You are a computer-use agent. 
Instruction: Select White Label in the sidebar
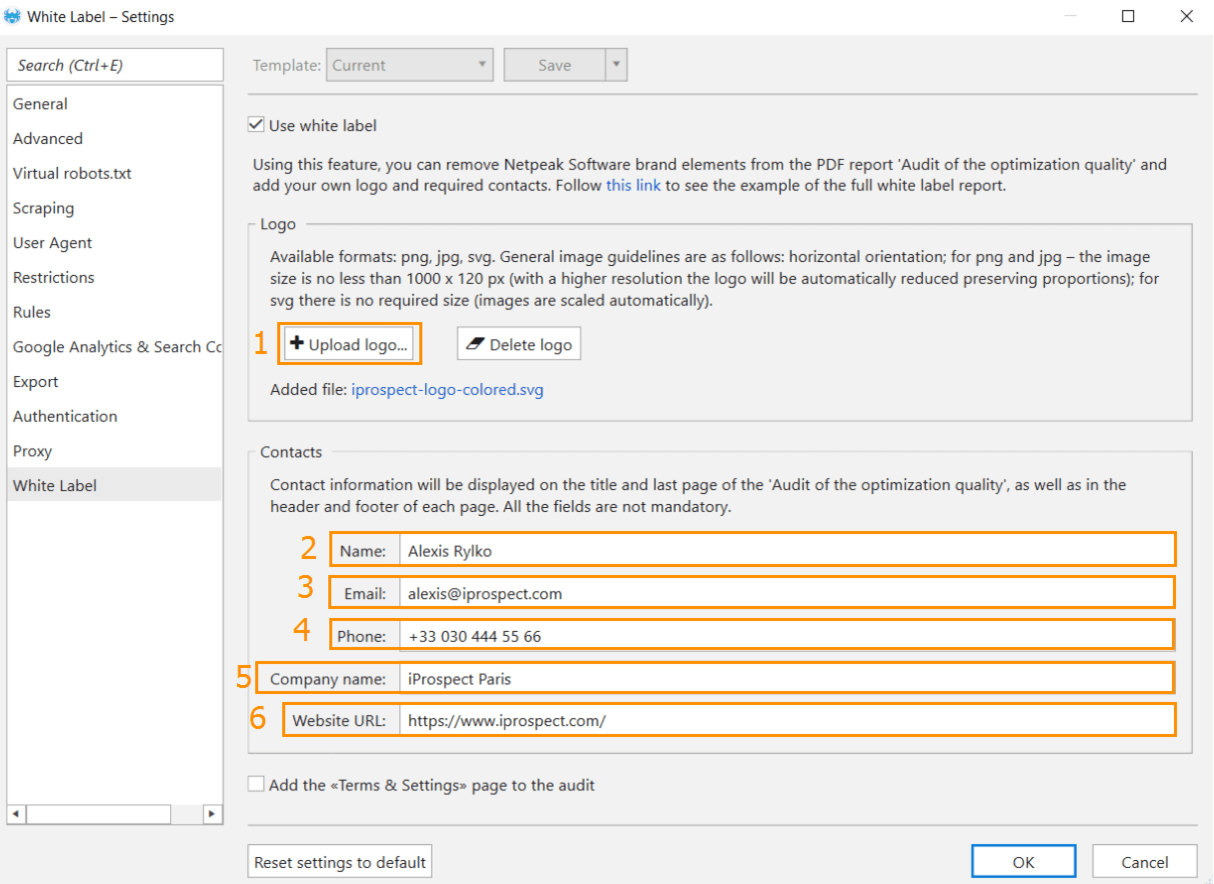pyautogui.click(x=115, y=485)
